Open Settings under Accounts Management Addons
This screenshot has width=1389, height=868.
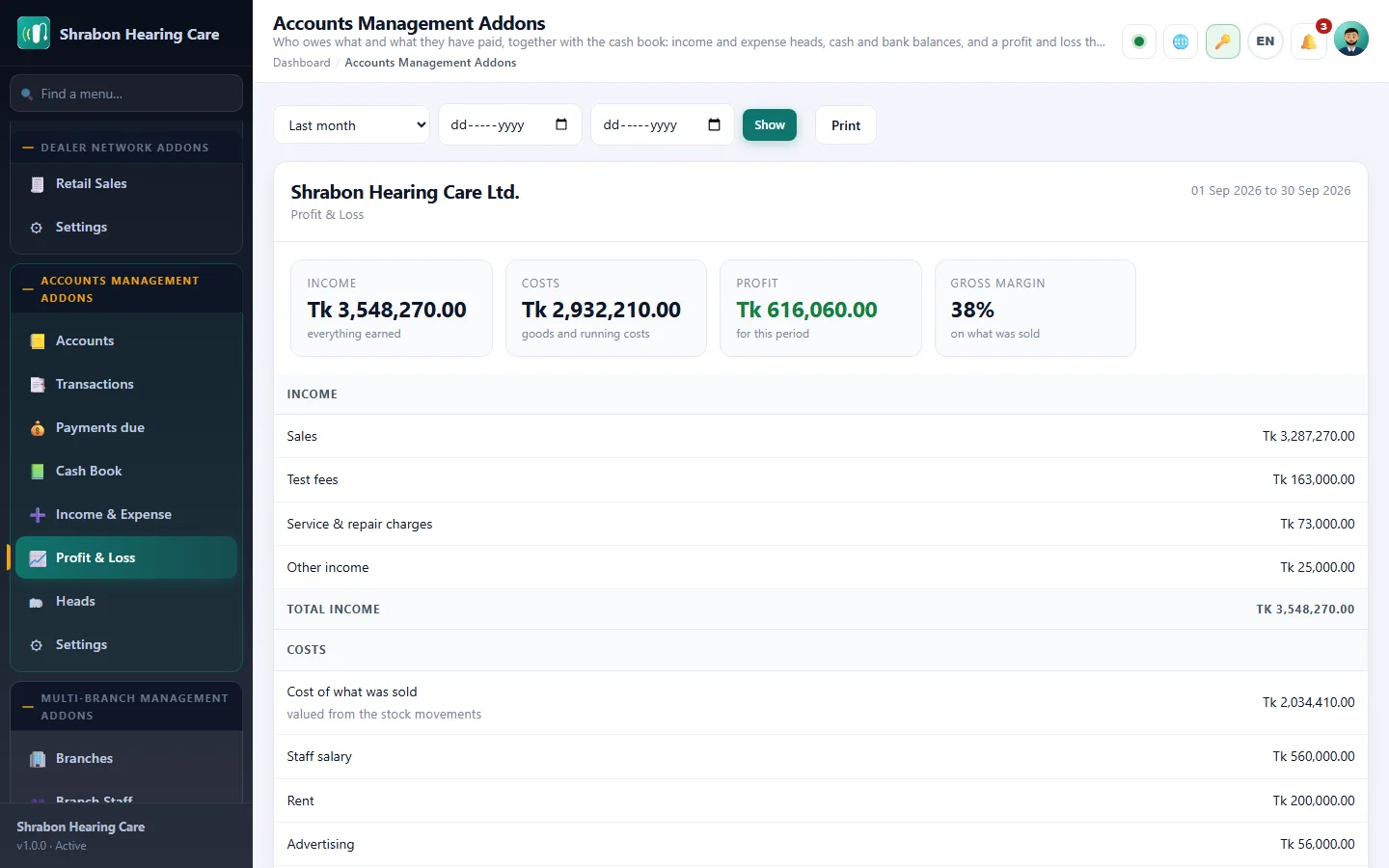(x=125, y=645)
